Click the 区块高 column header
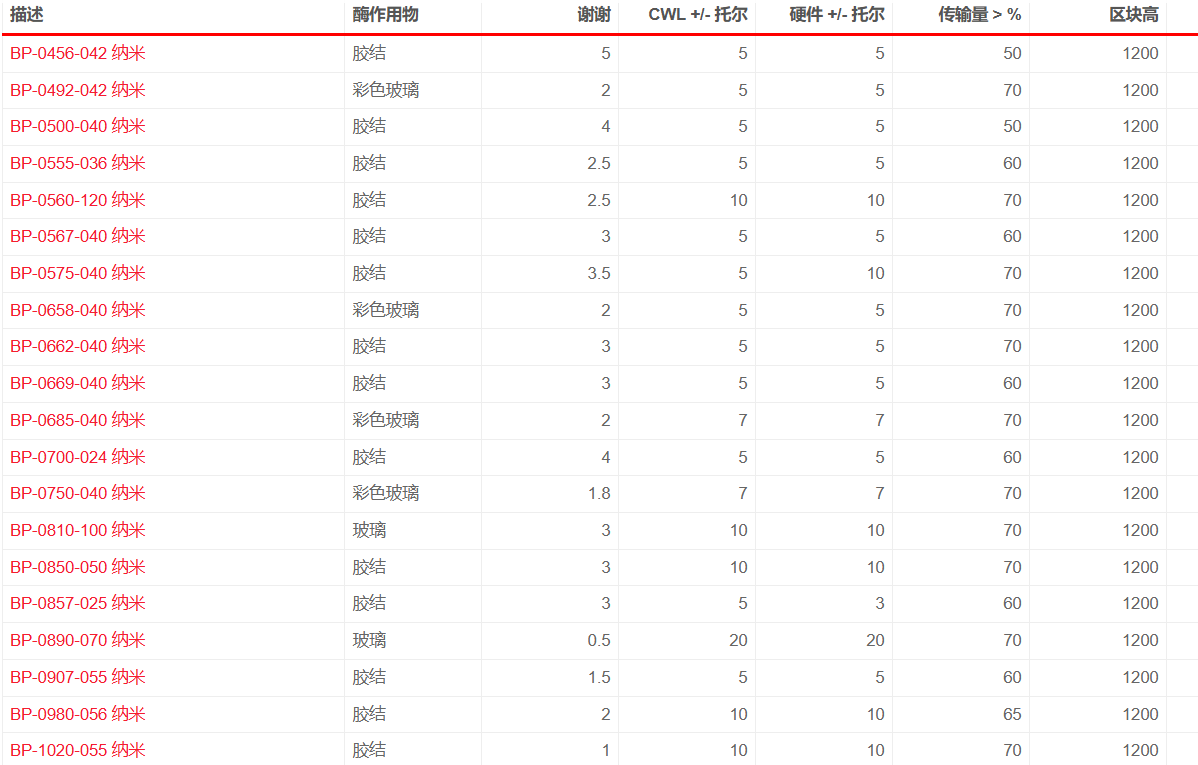The height and width of the screenshot is (765, 1198). pyautogui.click(x=1134, y=15)
